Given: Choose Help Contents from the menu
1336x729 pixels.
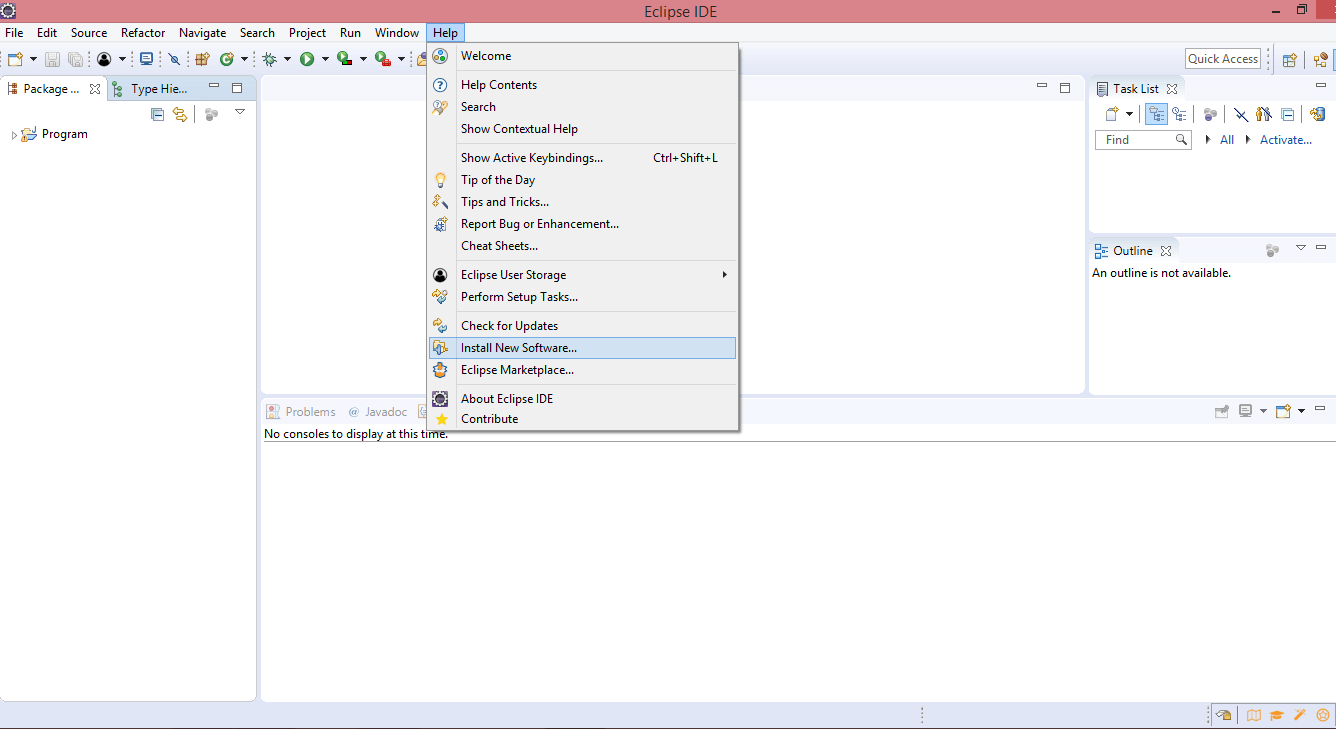Looking at the screenshot, I should (583, 85).
